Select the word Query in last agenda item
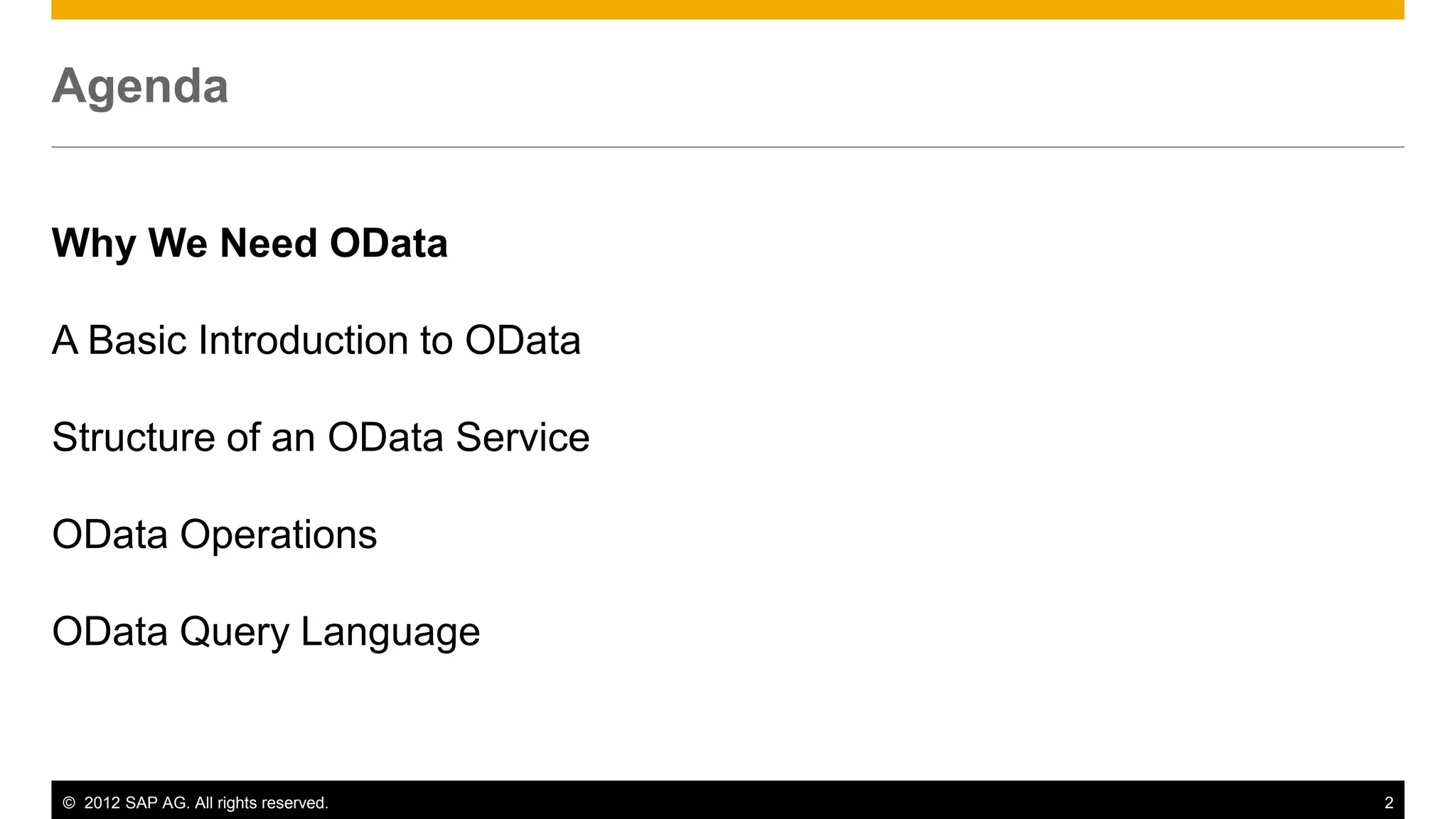 click(235, 633)
